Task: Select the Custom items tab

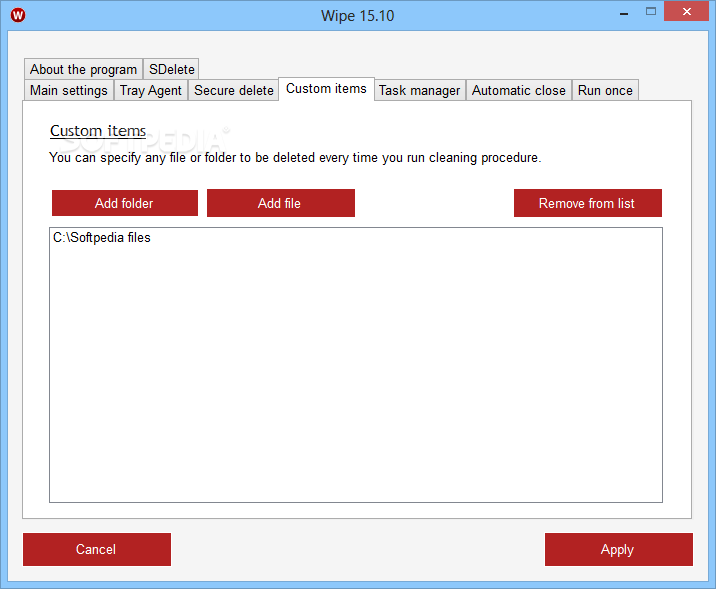Action: 326,89
